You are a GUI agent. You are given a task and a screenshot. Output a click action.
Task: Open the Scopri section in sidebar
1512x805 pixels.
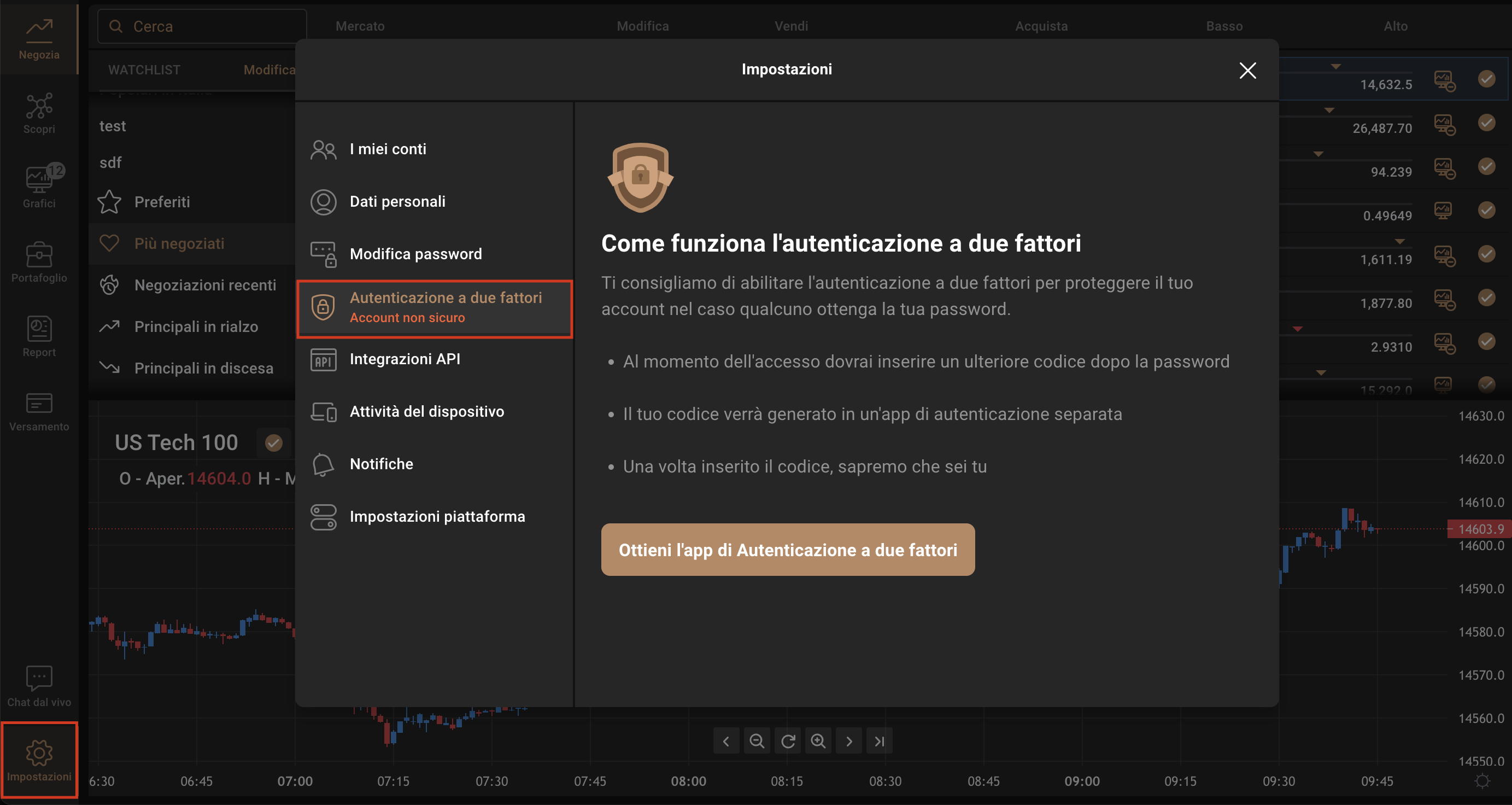click(39, 113)
